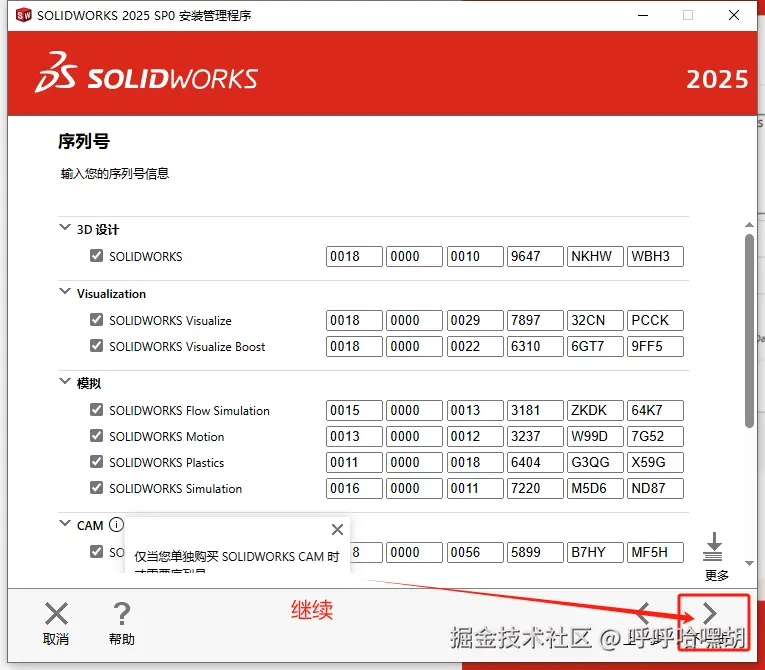
Task: Click Motion first serial field 0013
Action: coord(354,436)
